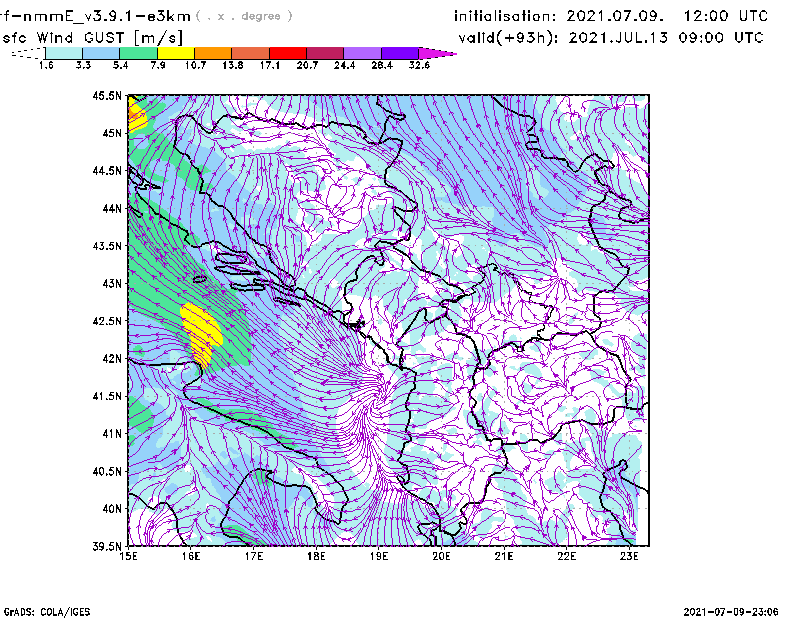This screenshot has width=800, height=618.
Task: Click legend value 20.7
Action: click(307, 65)
